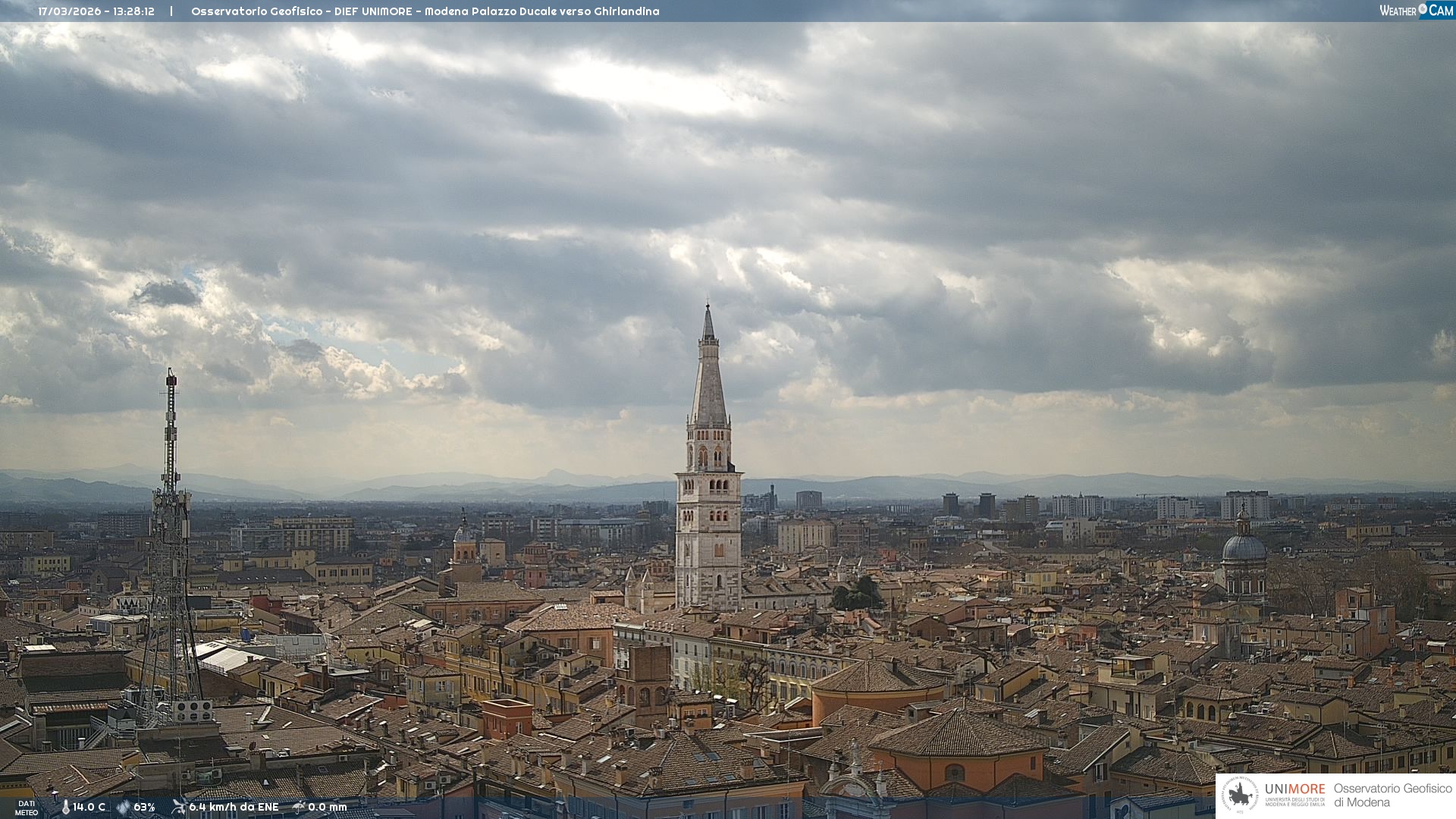Screen dimensions: 1456x819
Task: Click the wind anemometer icon
Action: (179, 807)
